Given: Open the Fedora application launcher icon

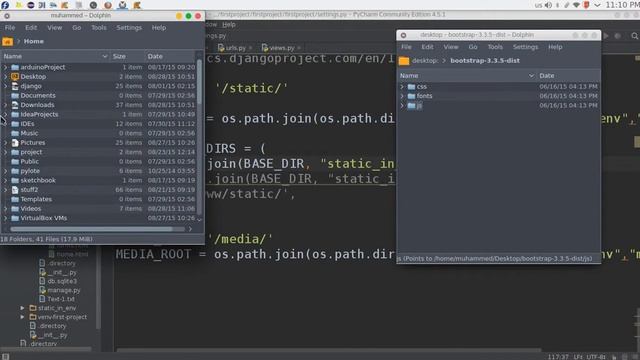Looking at the screenshot, I should pyautogui.click(x=5, y=5).
